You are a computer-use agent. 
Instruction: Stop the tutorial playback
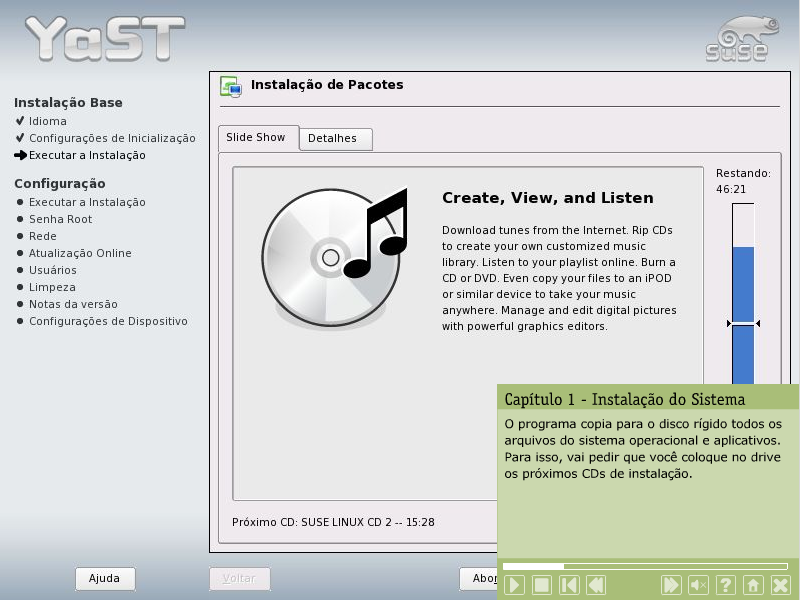click(x=541, y=585)
